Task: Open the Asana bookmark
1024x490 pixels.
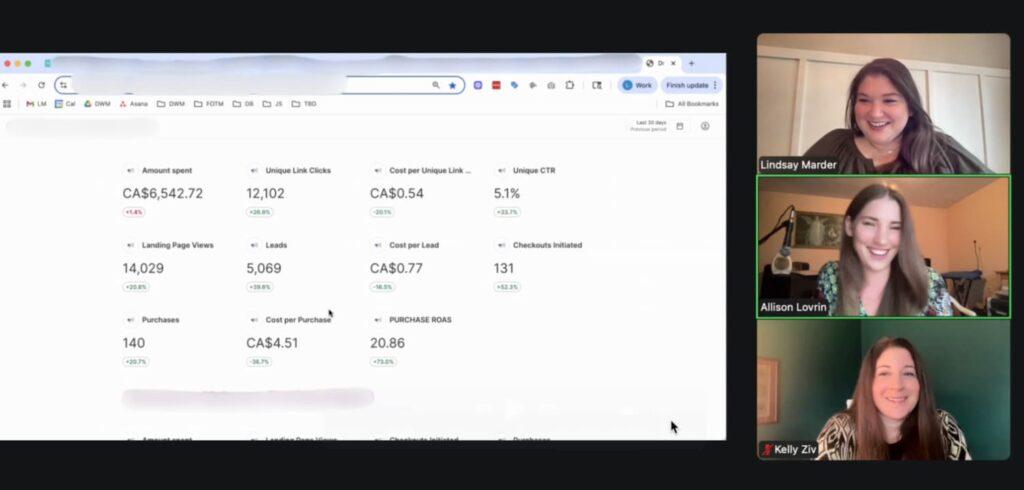Action: (x=133, y=104)
